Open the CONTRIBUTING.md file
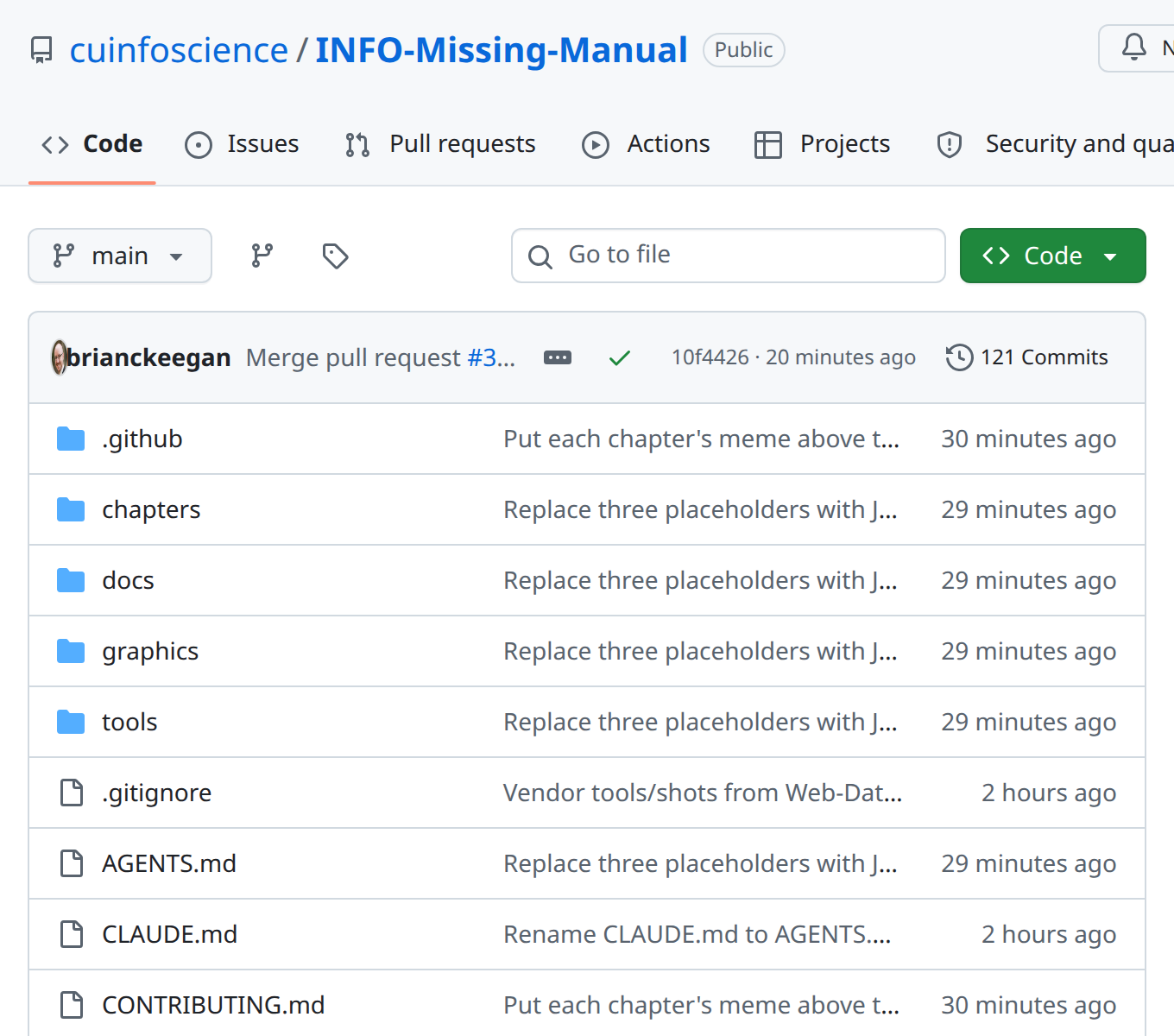 [x=213, y=1005]
